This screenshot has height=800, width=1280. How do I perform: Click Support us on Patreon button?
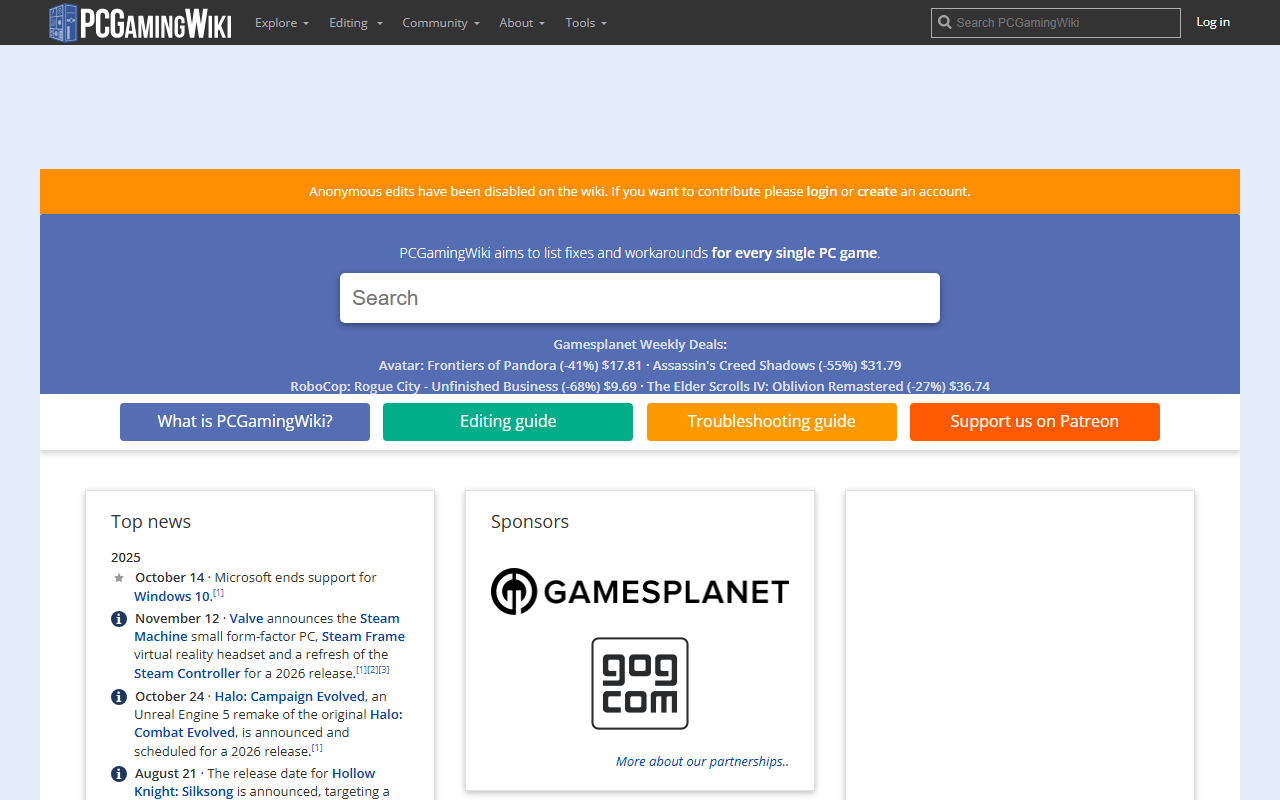(1035, 422)
